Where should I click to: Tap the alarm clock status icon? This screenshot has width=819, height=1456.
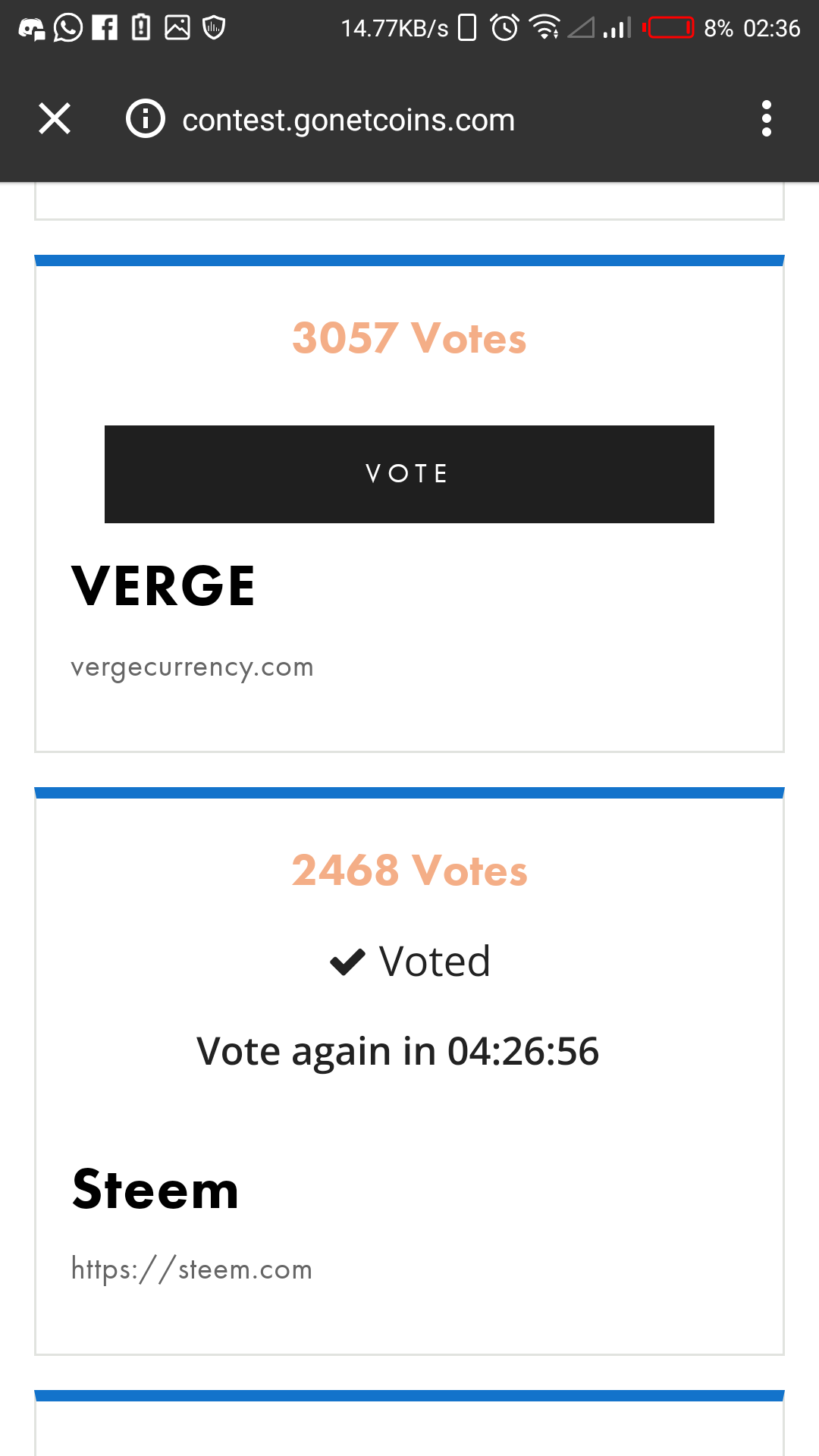504,28
